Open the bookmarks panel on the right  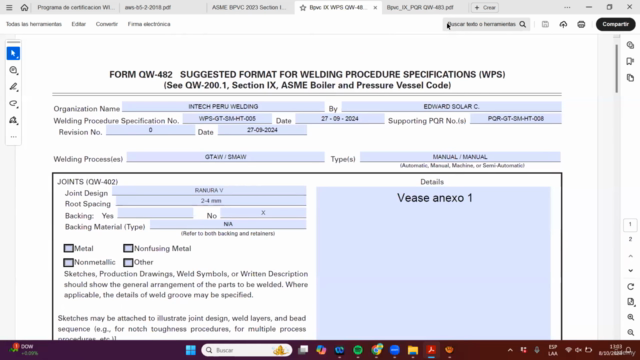point(631,61)
